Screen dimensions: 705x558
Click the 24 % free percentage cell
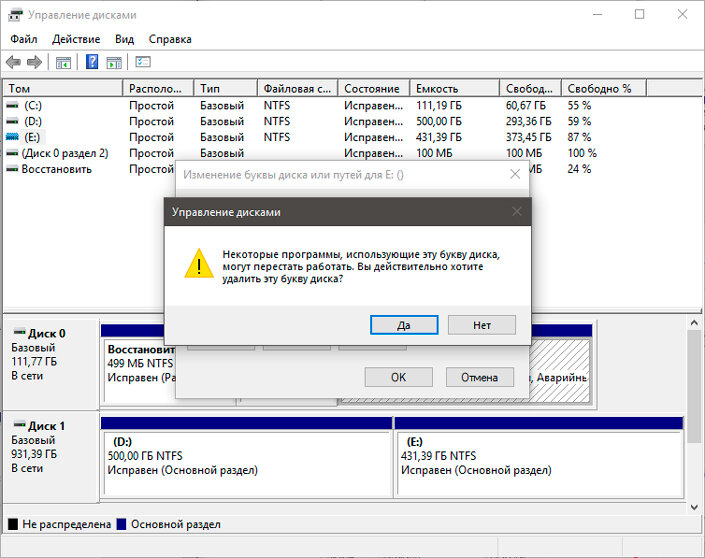579,169
